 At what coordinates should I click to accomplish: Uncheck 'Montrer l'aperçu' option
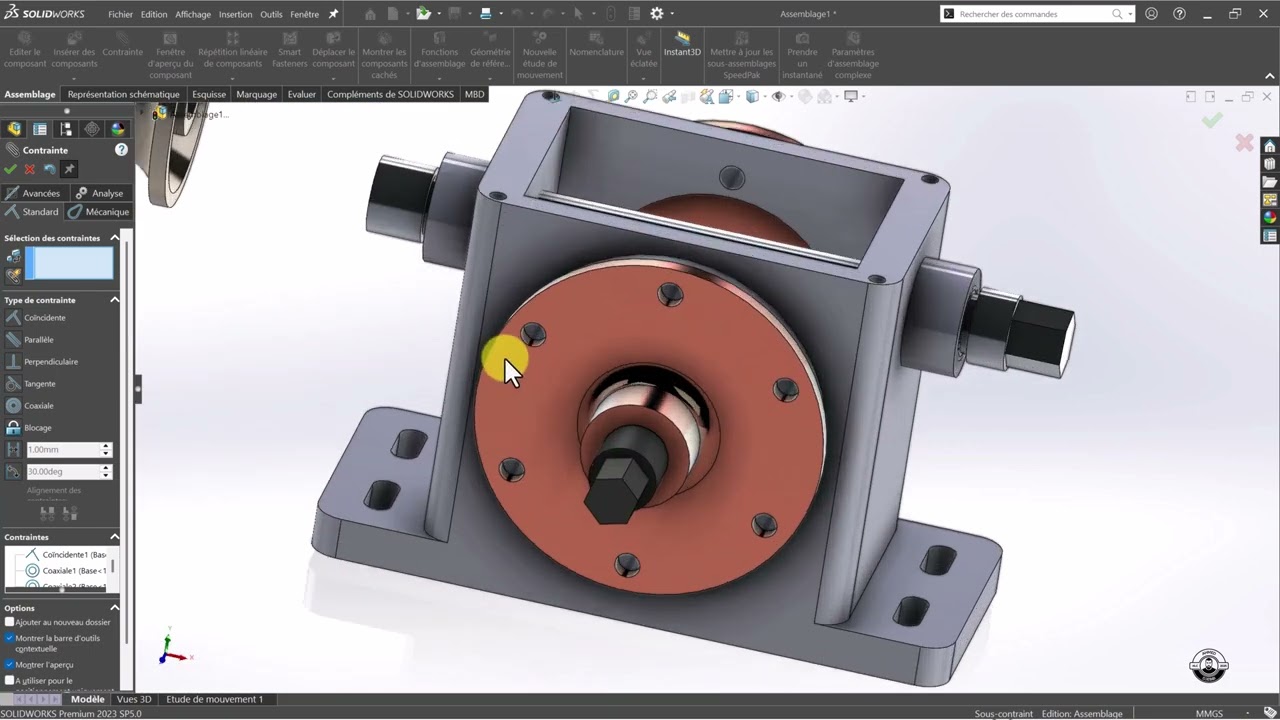10,665
